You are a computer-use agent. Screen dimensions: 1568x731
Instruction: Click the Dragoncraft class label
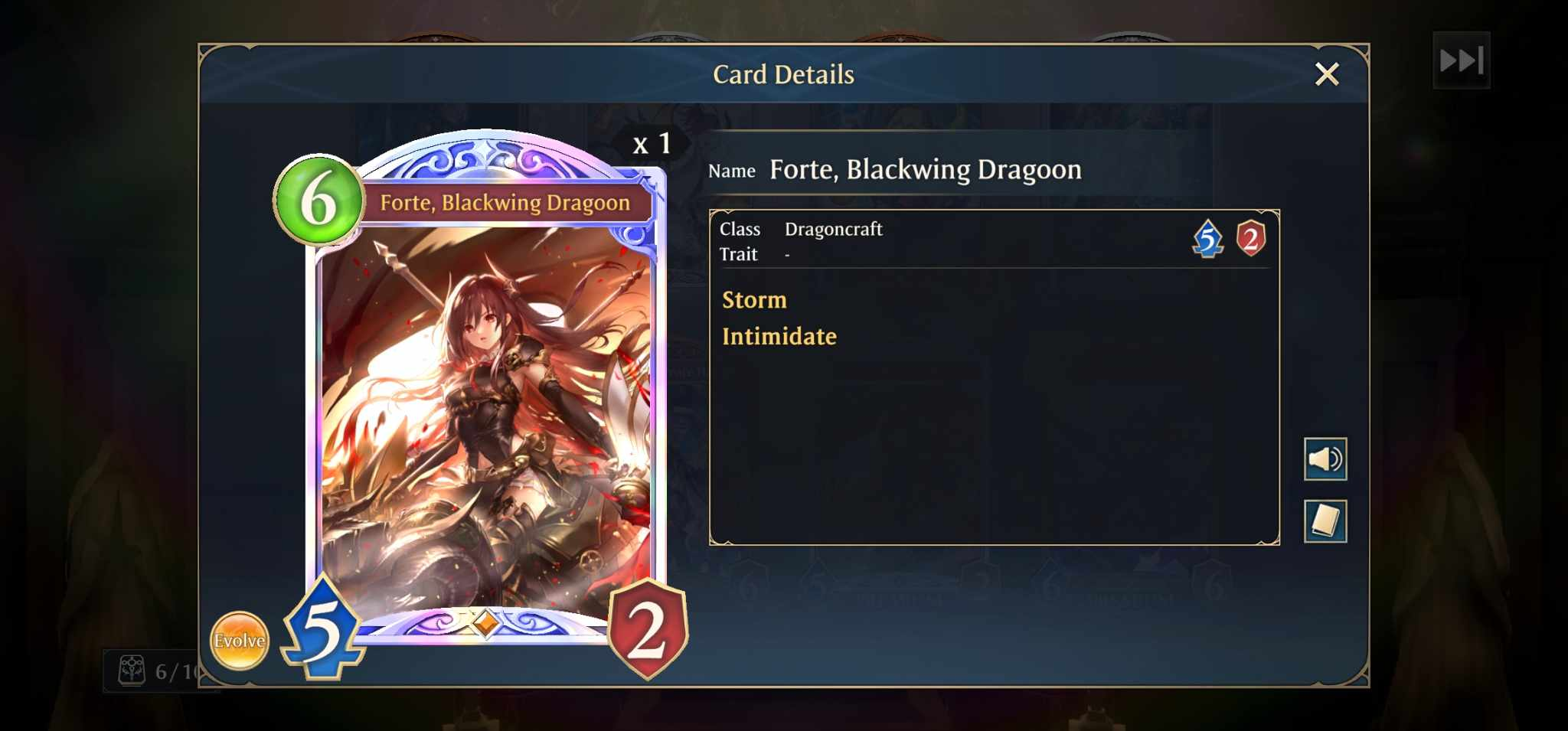tap(834, 229)
